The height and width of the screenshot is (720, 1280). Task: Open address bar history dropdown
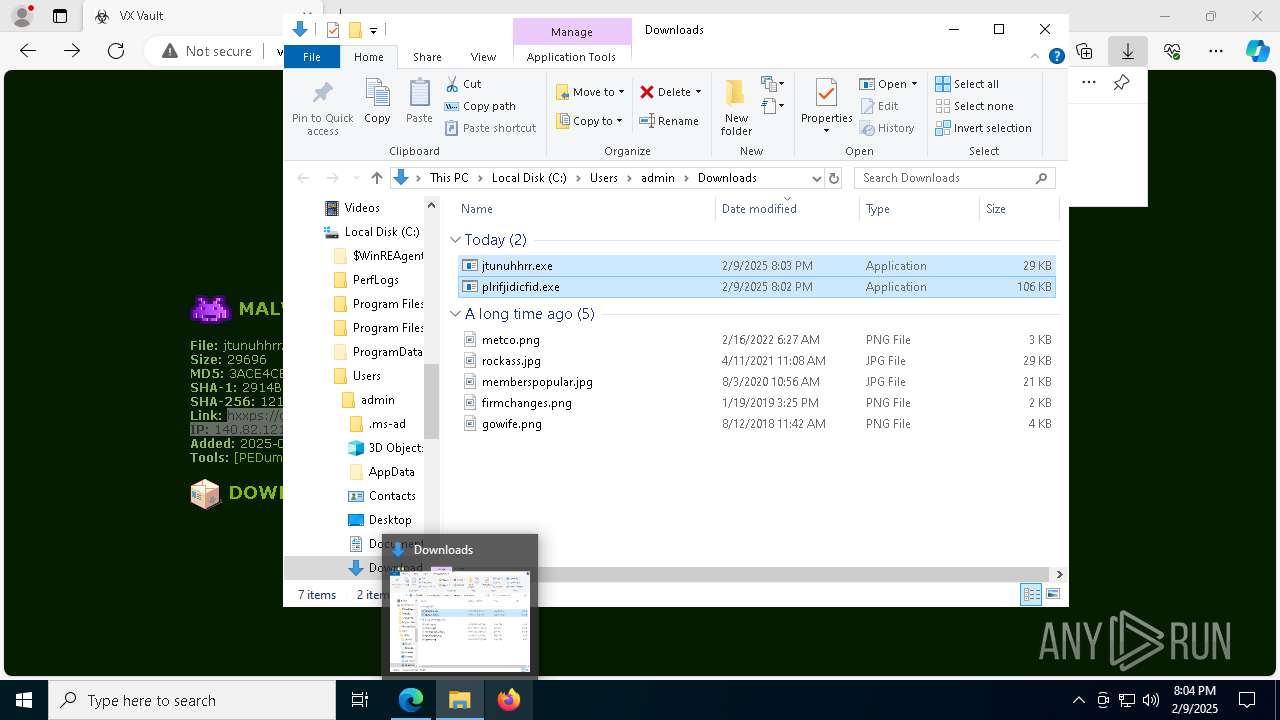click(816, 178)
